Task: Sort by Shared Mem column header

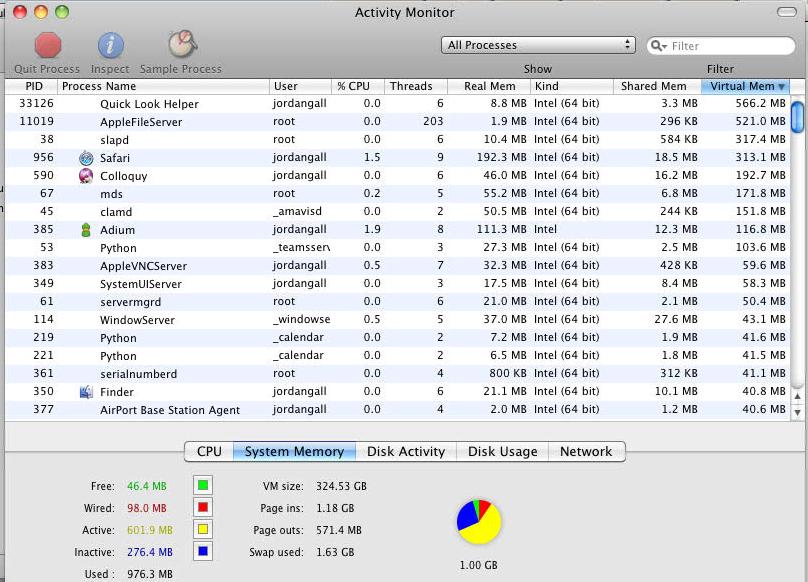Action: (657, 86)
